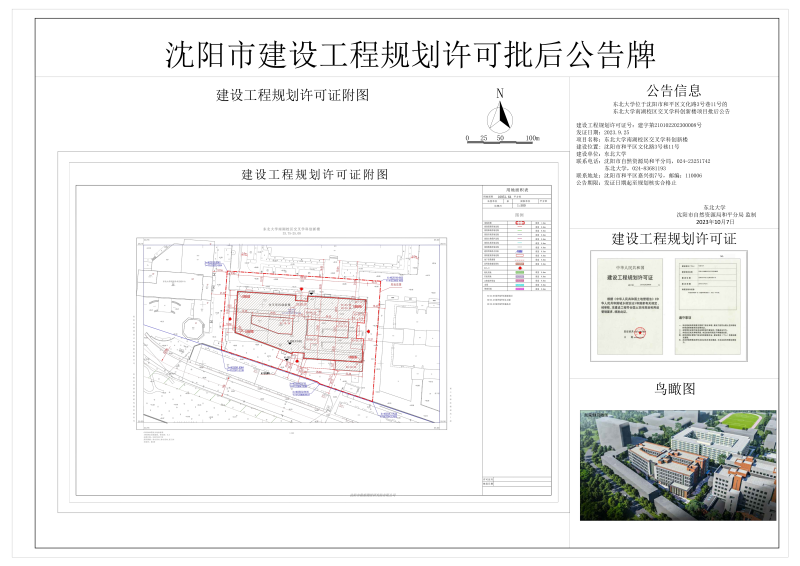Click the bird's-eye view rendering image
800x566 pixels.
[x=678, y=465]
